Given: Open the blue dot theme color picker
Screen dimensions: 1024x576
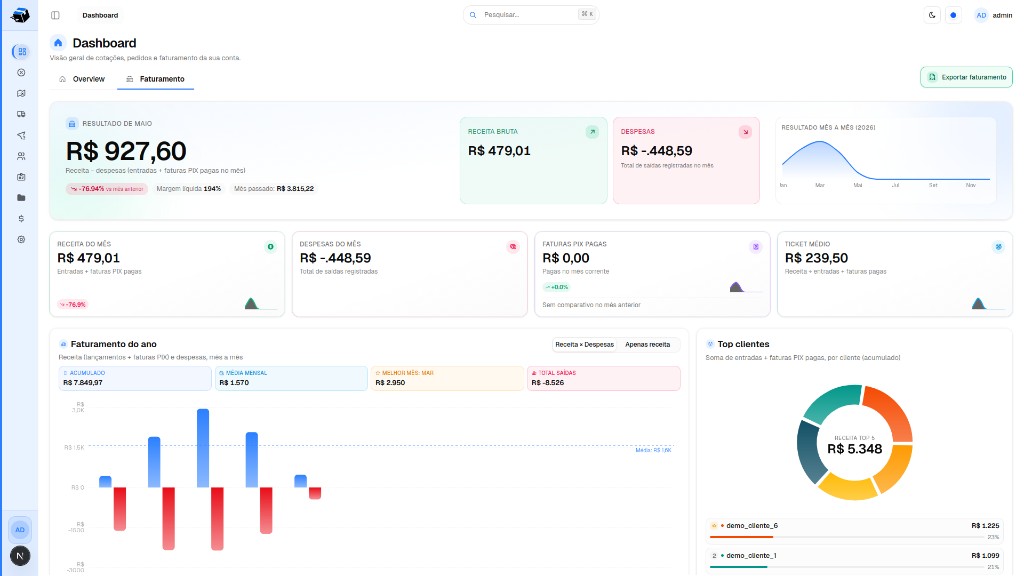Looking at the screenshot, I should (x=953, y=15).
